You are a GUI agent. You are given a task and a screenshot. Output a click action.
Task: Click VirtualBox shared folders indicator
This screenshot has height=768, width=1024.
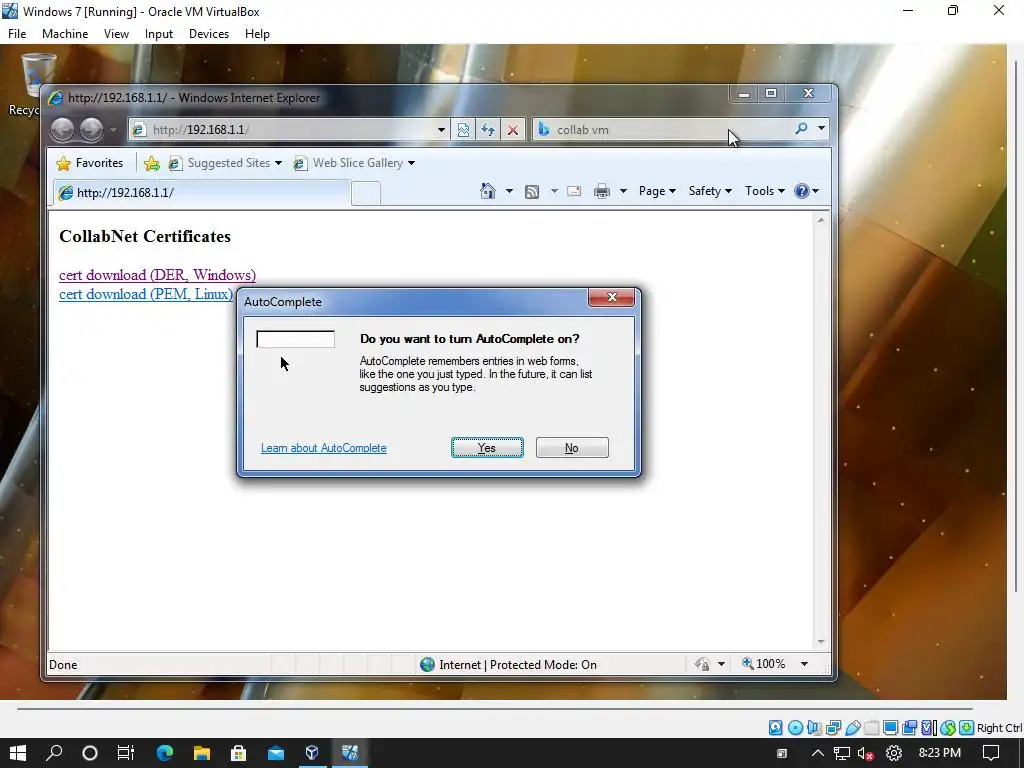pyautogui.click(x=871, y=728)
